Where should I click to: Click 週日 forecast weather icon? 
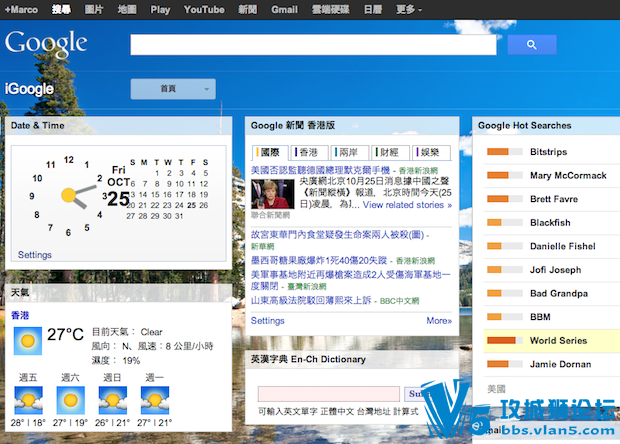pyautogui.click(x=113, y=400)
